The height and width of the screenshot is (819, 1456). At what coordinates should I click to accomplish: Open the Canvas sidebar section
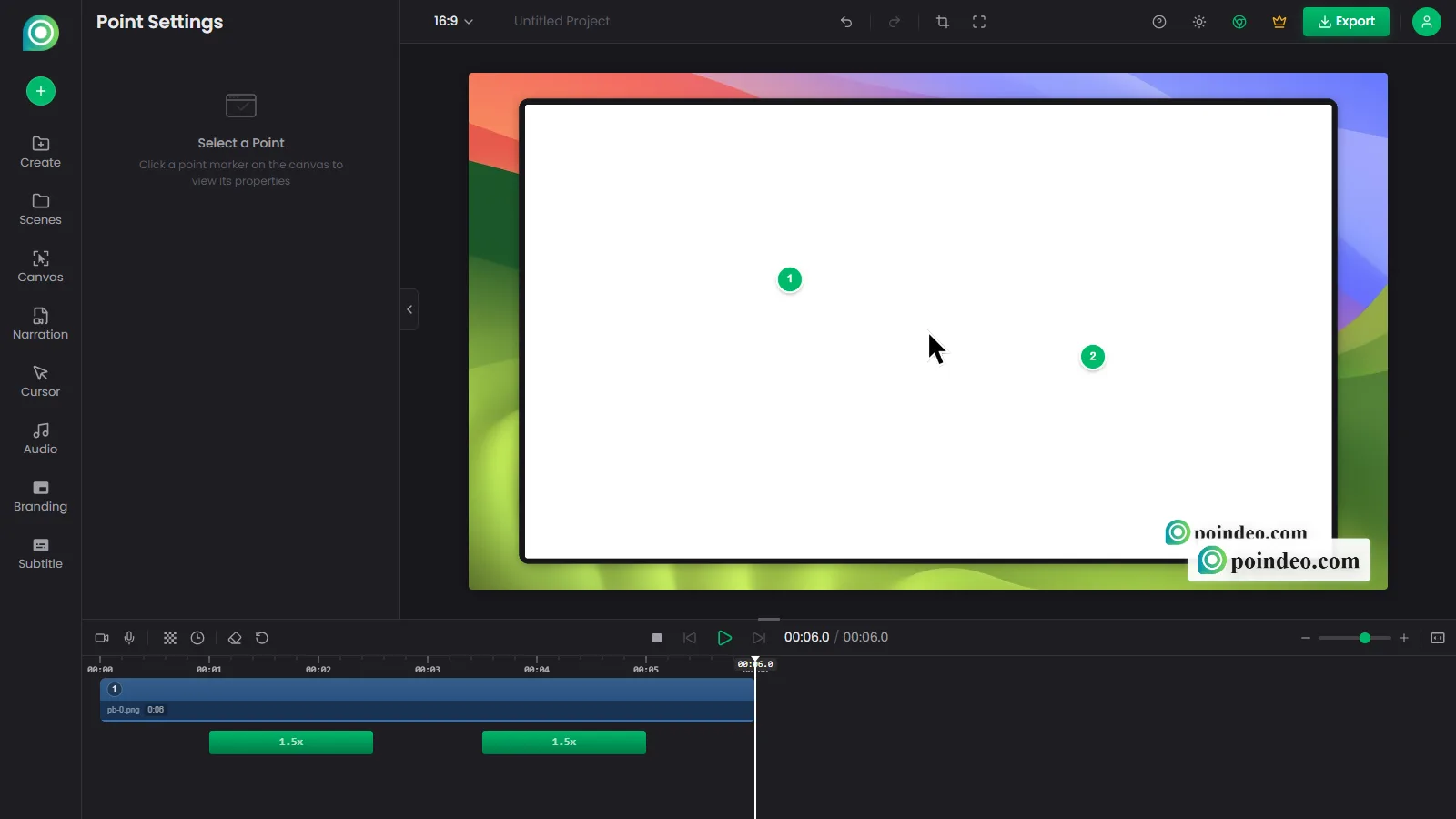click(41, 267)
